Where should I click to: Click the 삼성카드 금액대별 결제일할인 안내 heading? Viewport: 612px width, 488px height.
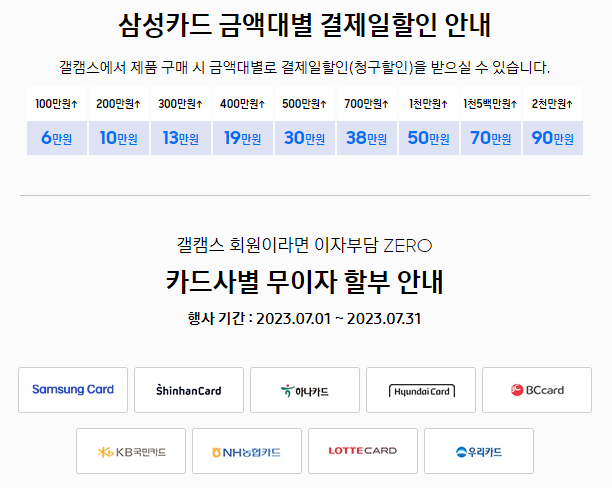pyautogui.click(x=304, y=25)
